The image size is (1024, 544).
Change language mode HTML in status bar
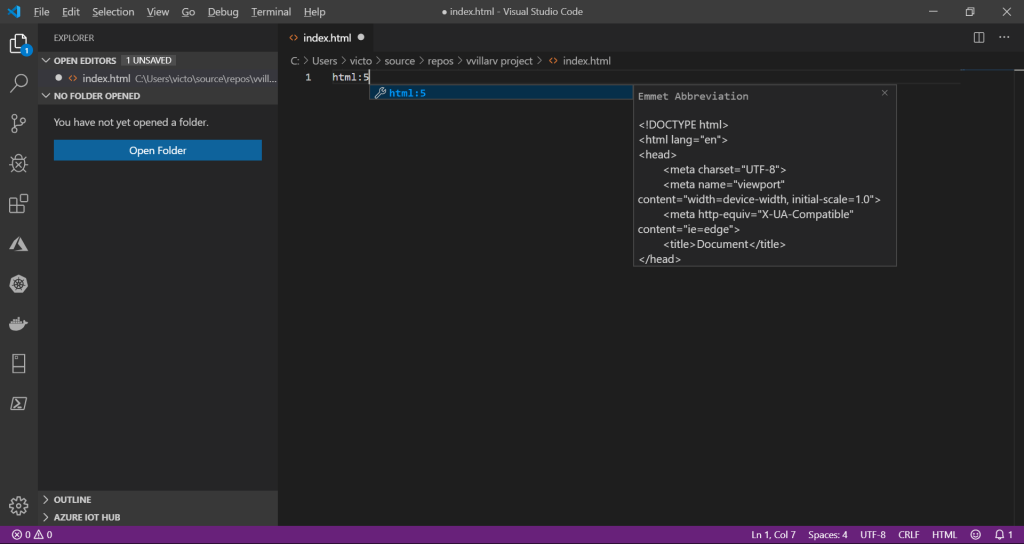coord(944,535)
